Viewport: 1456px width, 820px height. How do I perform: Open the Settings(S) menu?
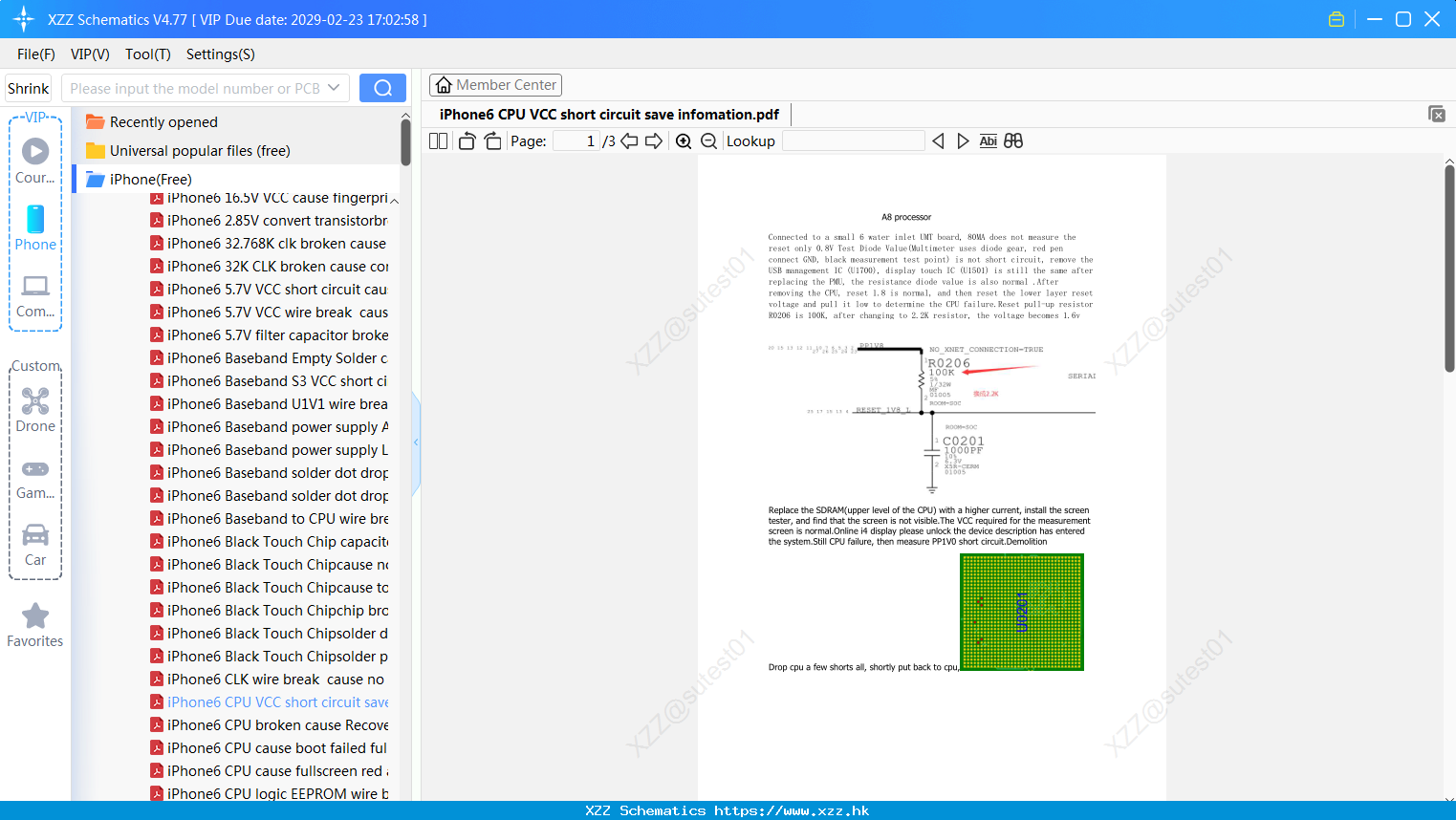221,54
